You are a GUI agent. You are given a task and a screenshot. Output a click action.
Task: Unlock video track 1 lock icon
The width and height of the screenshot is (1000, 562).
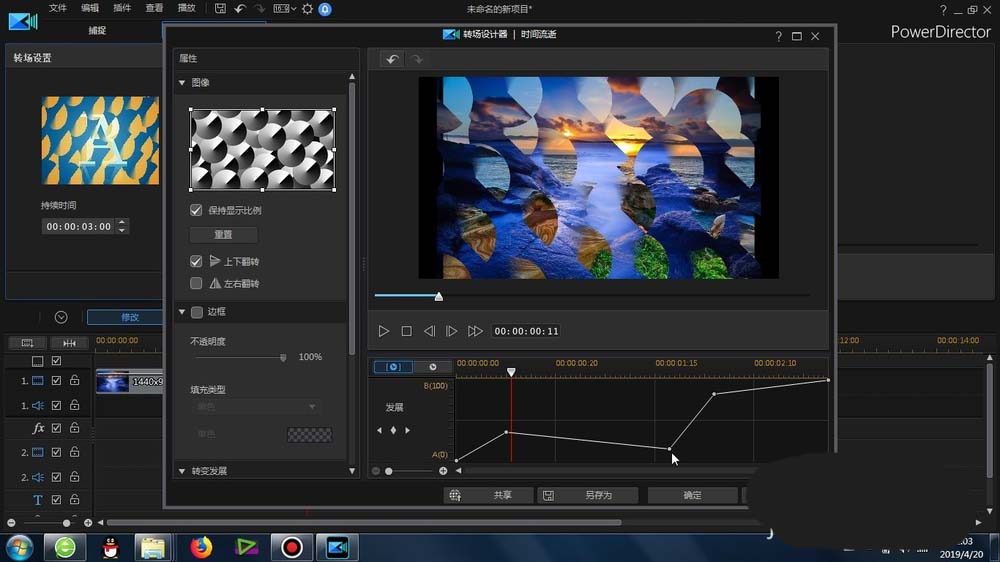tap(74, 381)
